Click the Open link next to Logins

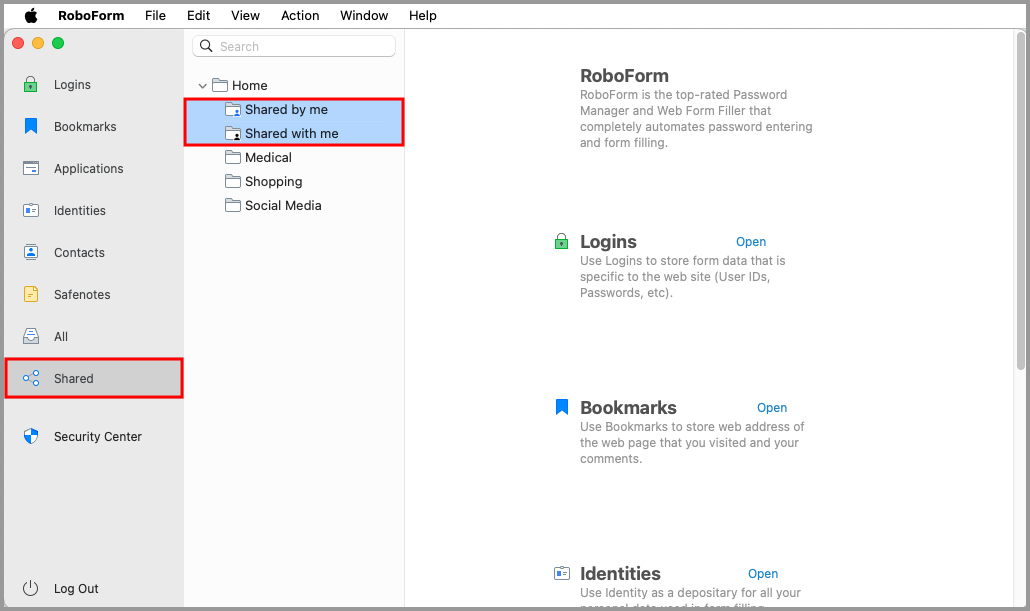751,242
